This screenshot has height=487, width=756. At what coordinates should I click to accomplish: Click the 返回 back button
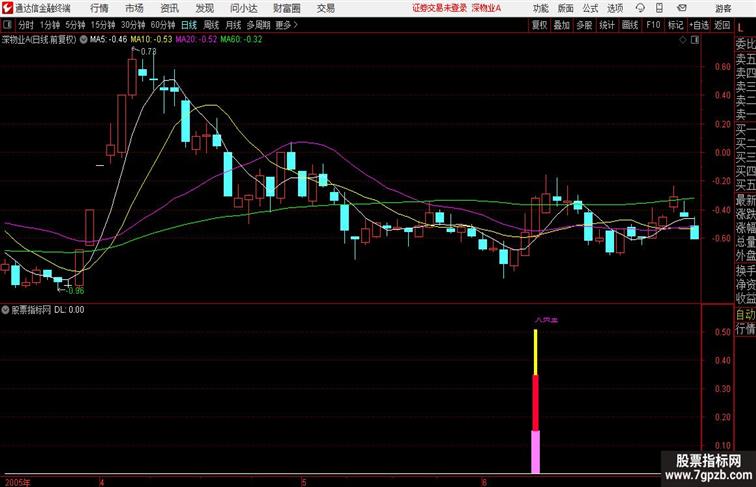[x=722, y=25]
